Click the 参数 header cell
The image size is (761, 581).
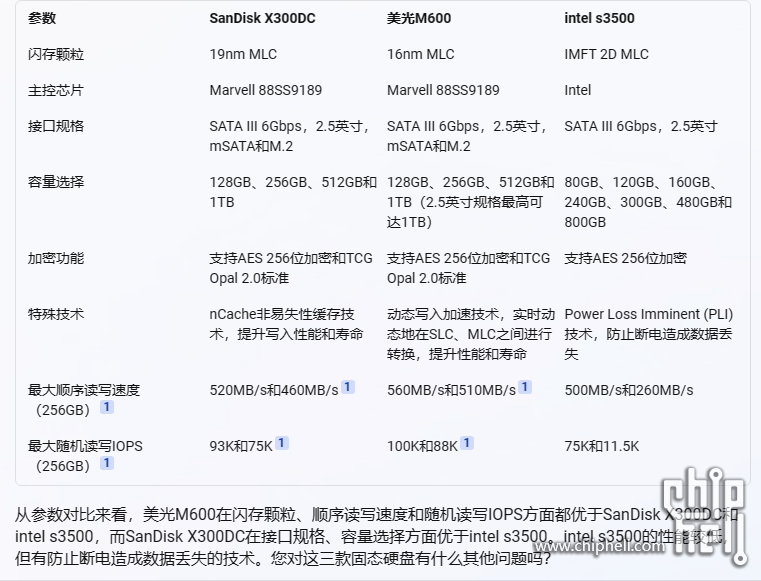[42, 18]
